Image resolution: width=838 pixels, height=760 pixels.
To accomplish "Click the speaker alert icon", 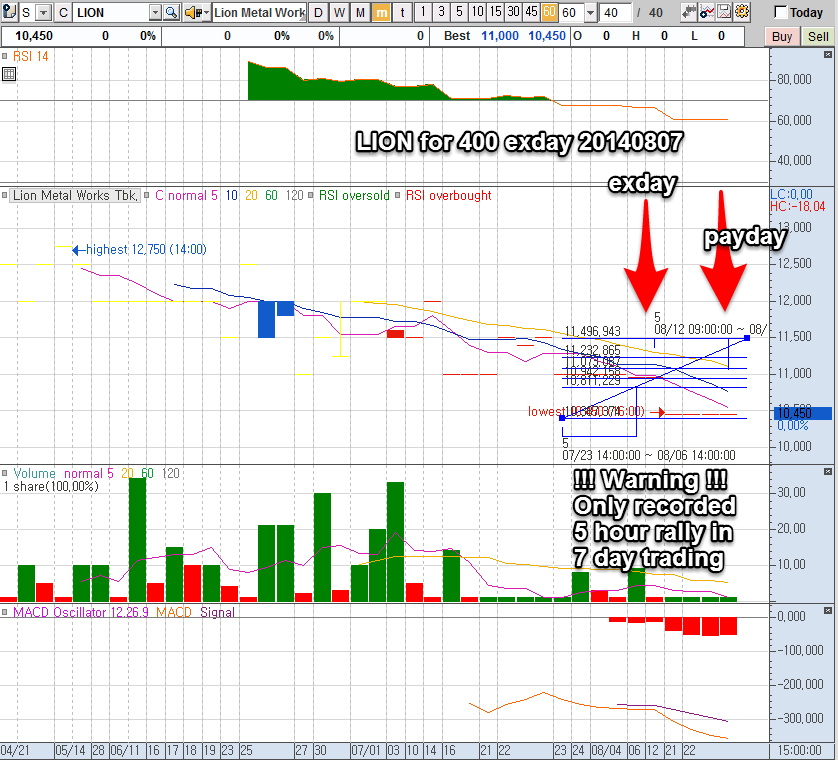I will point(193,12).
